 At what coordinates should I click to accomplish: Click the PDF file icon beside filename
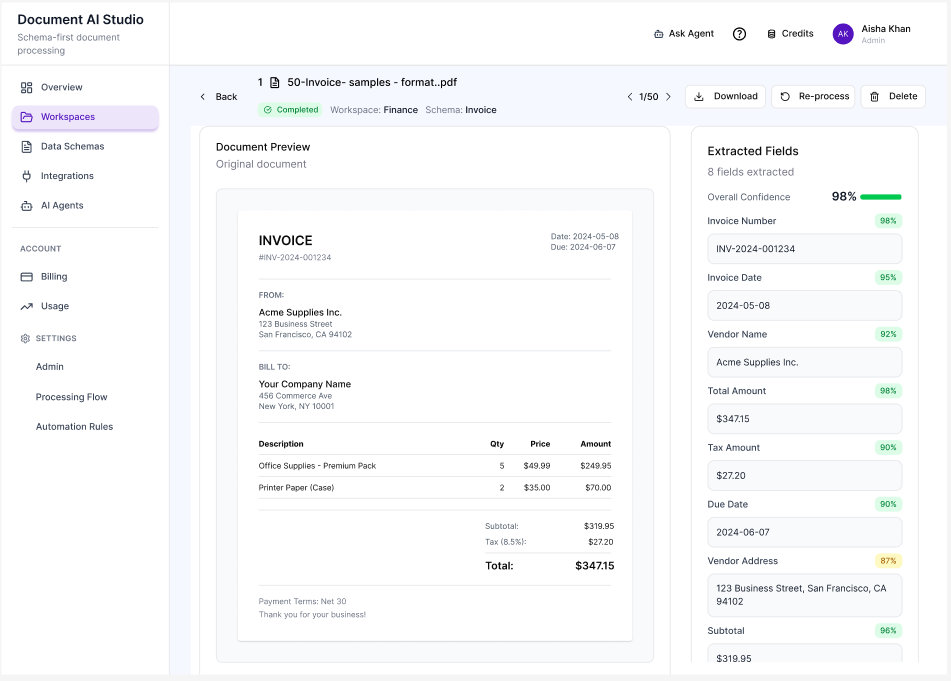pyautogui.click(x=274, y=82)
